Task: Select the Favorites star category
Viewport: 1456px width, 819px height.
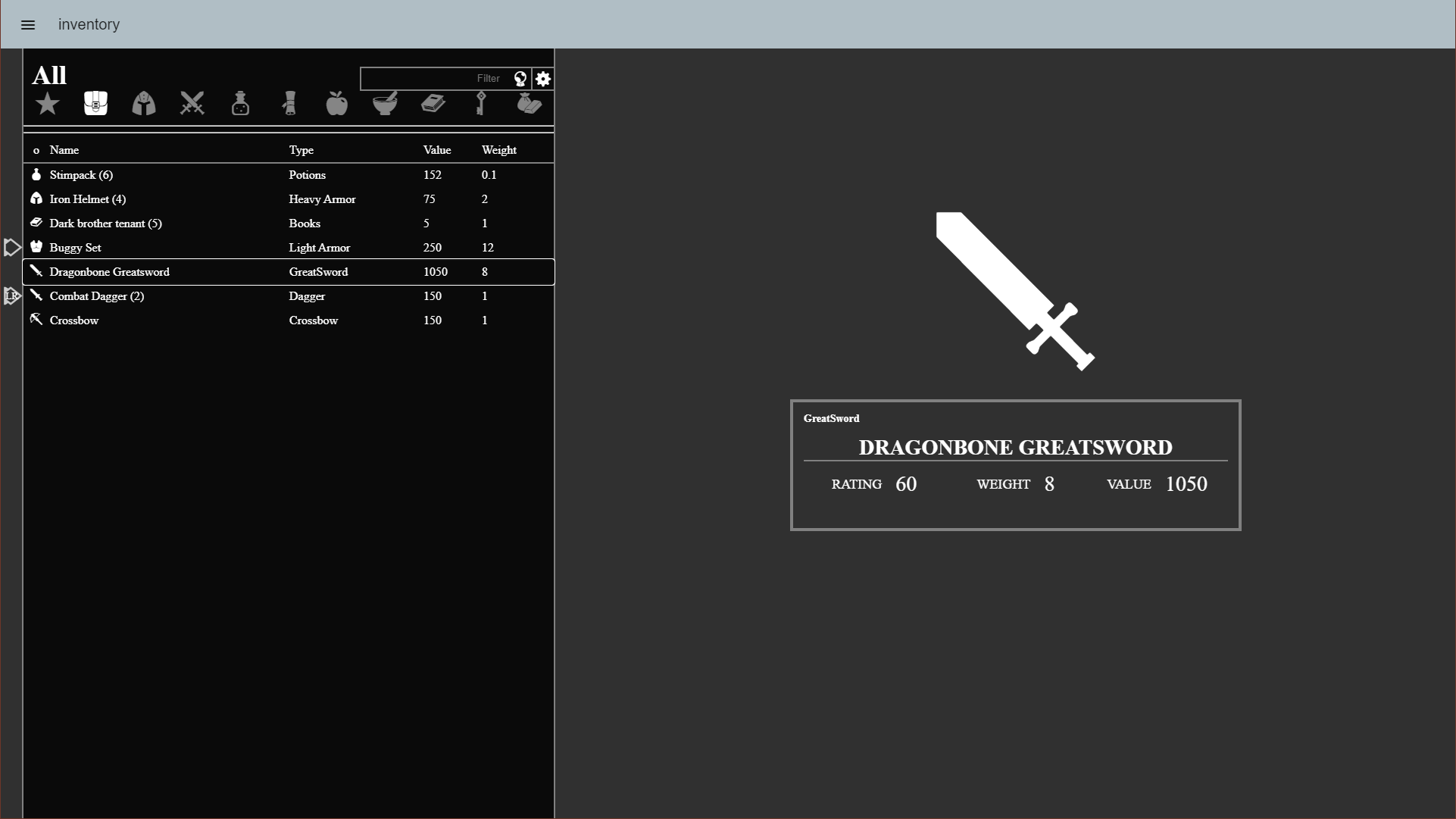Action: tap(47, 104)
